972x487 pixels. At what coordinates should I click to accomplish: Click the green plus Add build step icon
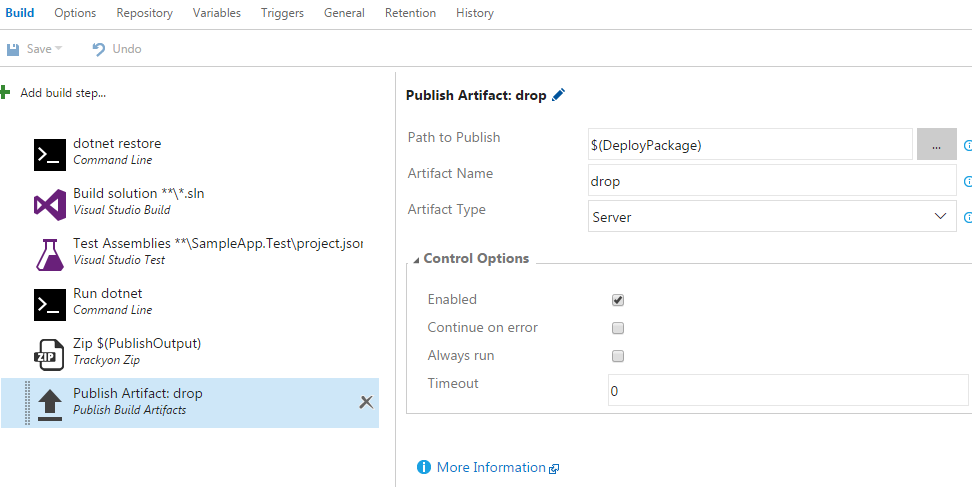click(5, 93)
